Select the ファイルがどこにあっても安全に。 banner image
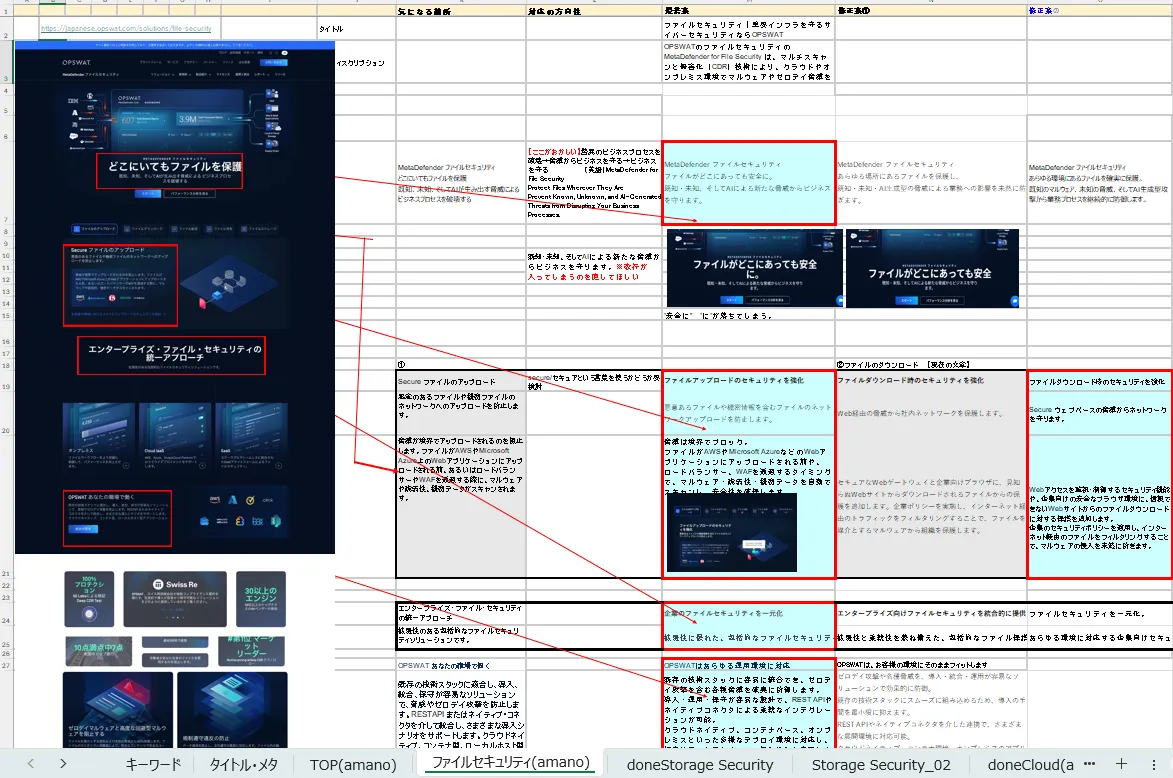This screenshot has width=1173, height=778. tap(754, 269)
